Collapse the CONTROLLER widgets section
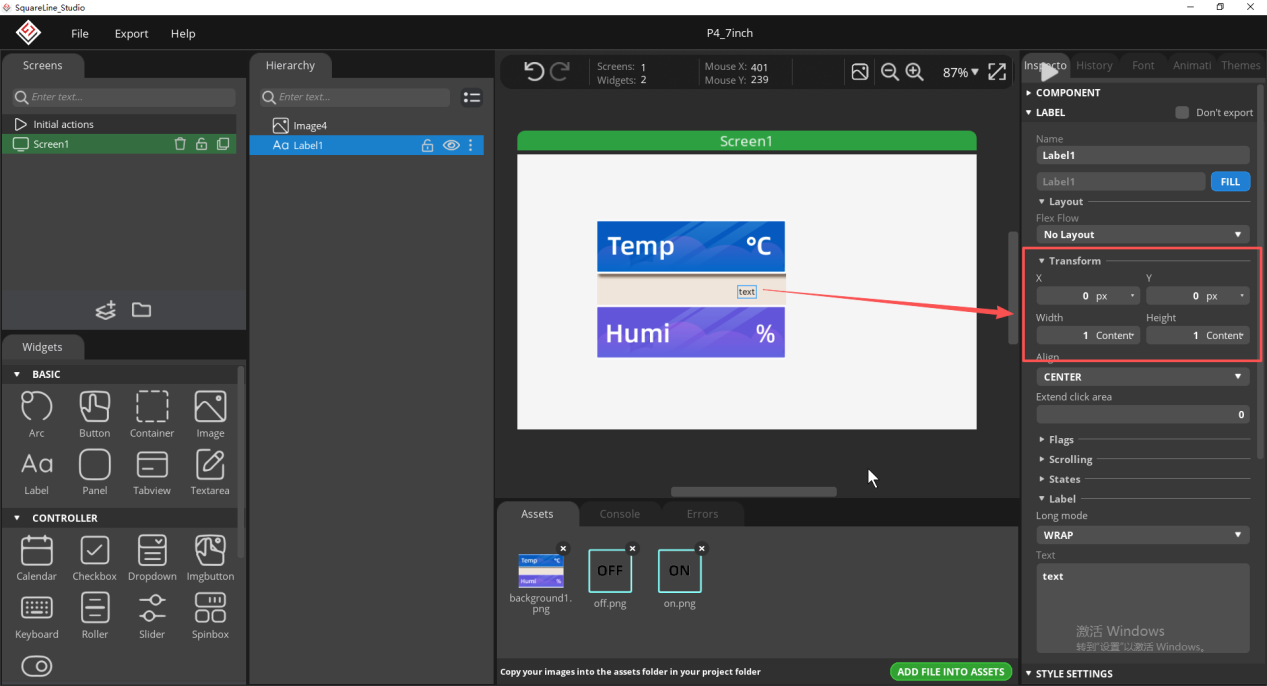 [x=17, y=518]
